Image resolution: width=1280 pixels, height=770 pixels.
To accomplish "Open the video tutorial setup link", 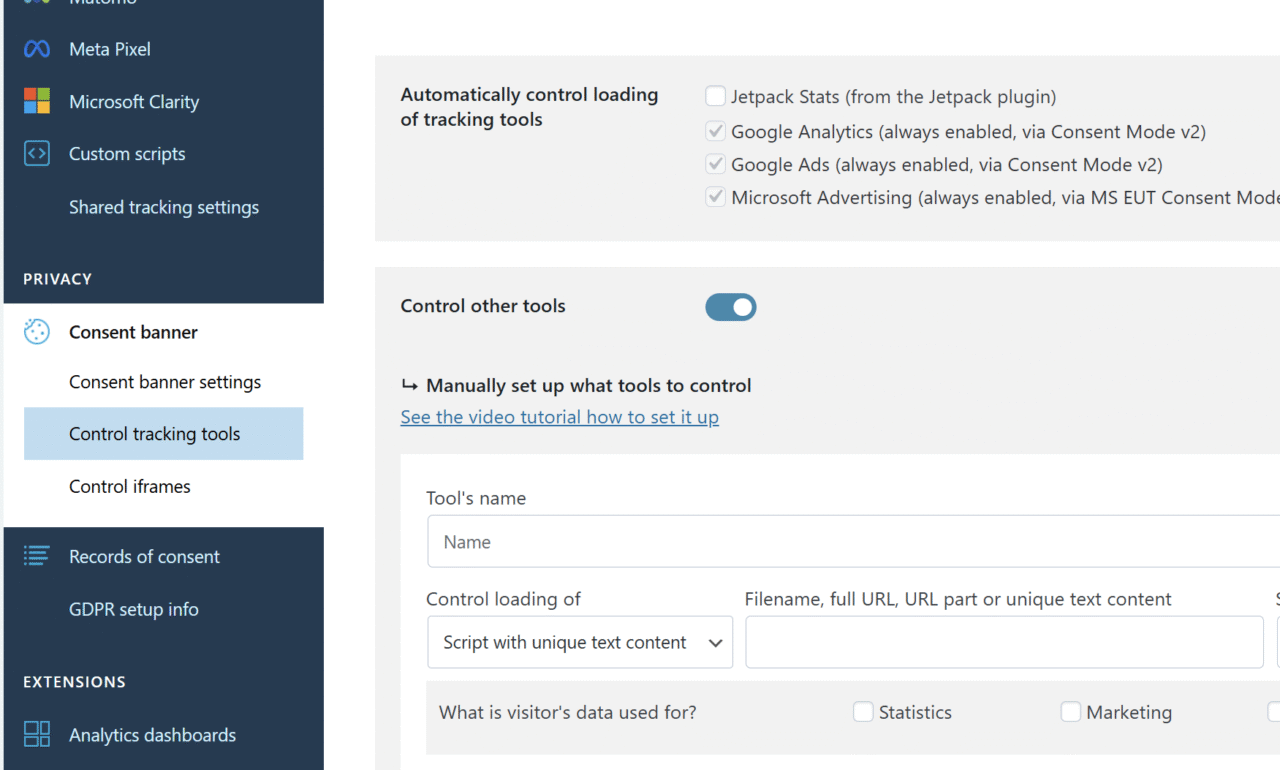I will click(559, 417).
